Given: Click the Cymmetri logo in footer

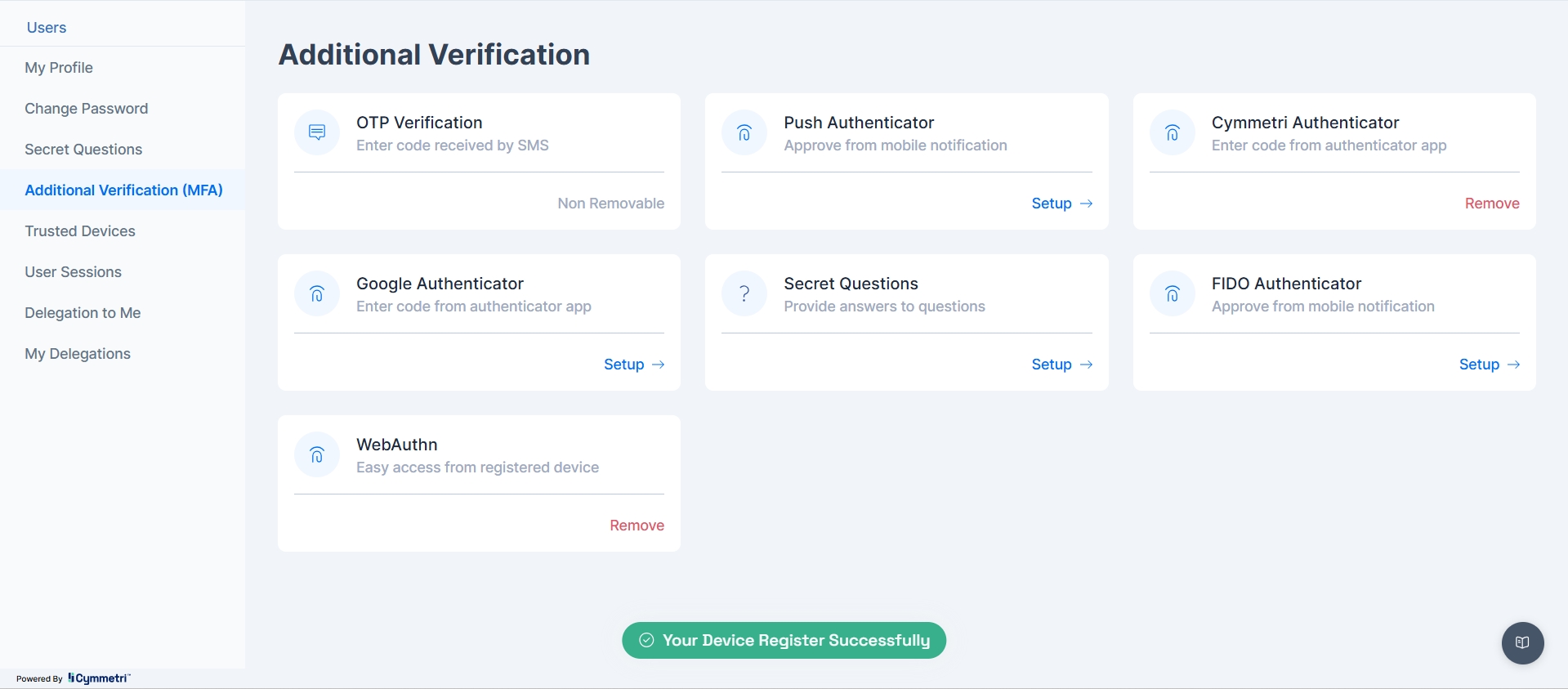Looking at the screenshot, I should 98,678.
